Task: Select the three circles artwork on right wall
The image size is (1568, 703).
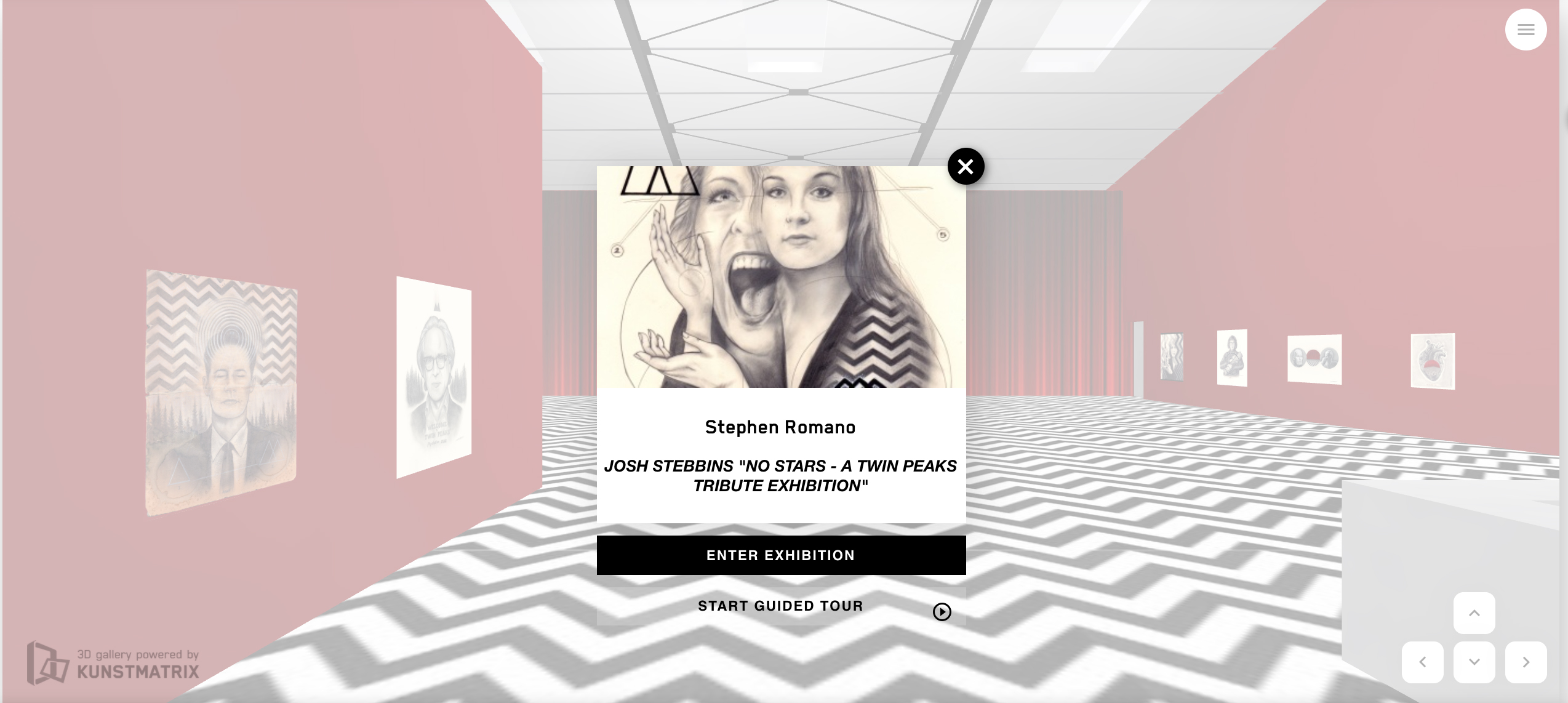Action: click(1314, 359)
